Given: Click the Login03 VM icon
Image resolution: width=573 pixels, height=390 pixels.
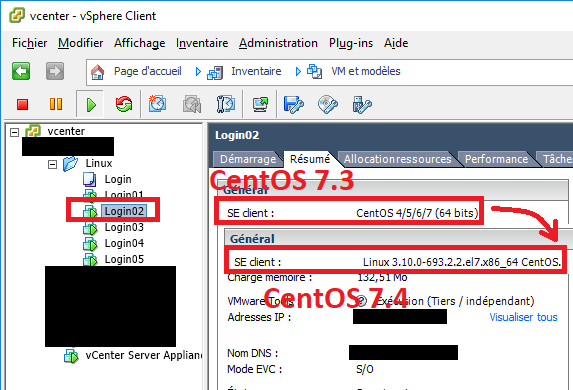Looking at the screenshot, I should point(90,228).
